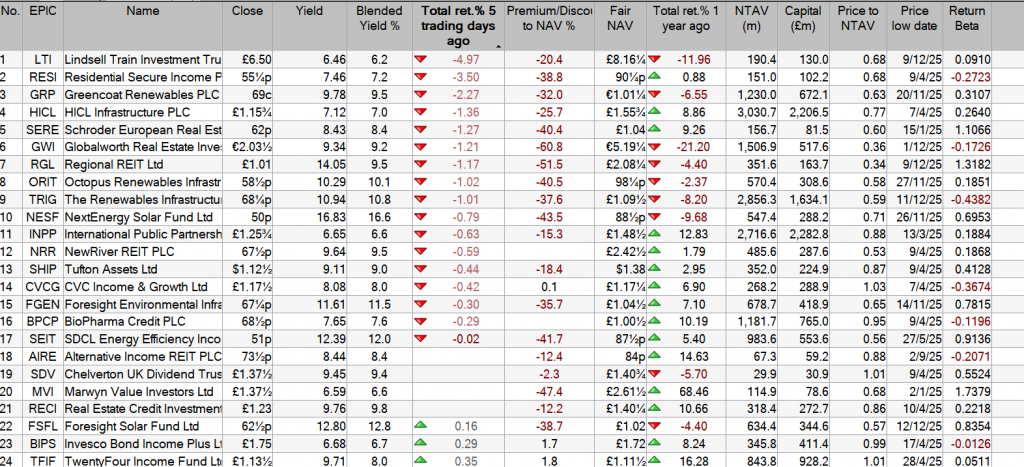The width and height of the screenshot is (1024, 467).
Task: Select the Price low date header
Action: [914, 20]
